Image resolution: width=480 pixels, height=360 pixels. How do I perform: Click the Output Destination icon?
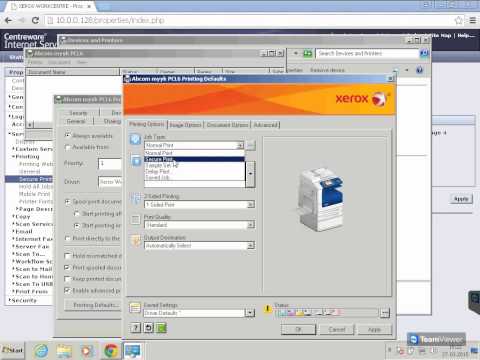click(x=136, y=241)
